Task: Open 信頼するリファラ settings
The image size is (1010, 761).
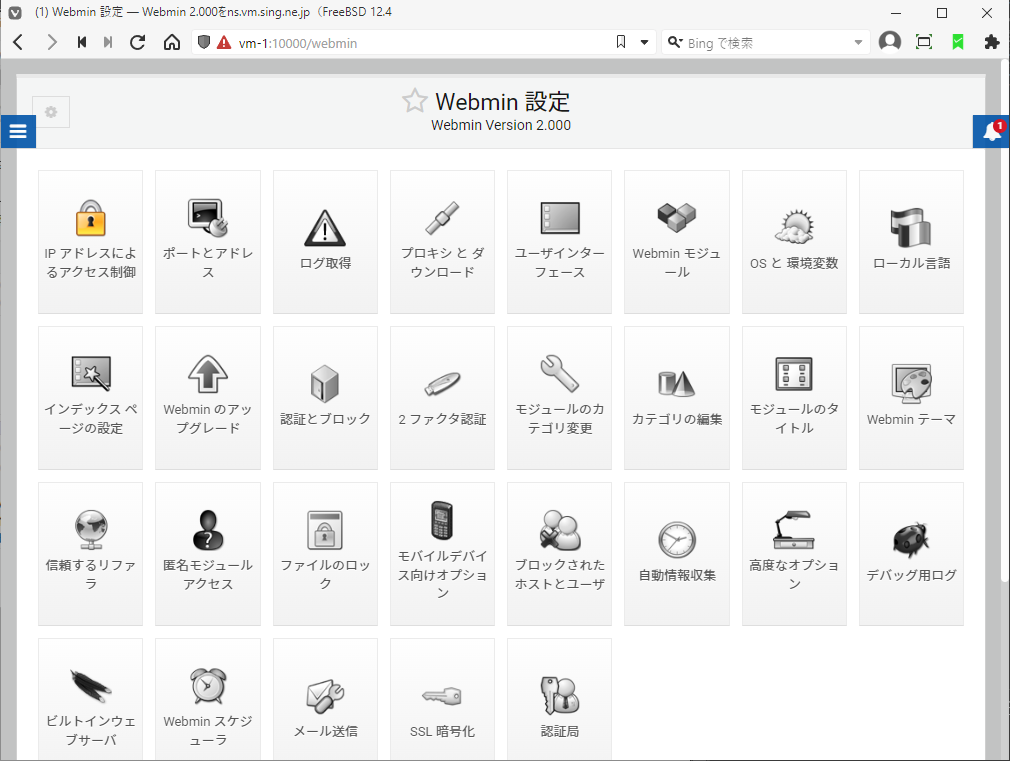Action: pyautogui.click(x=90, y=554)
